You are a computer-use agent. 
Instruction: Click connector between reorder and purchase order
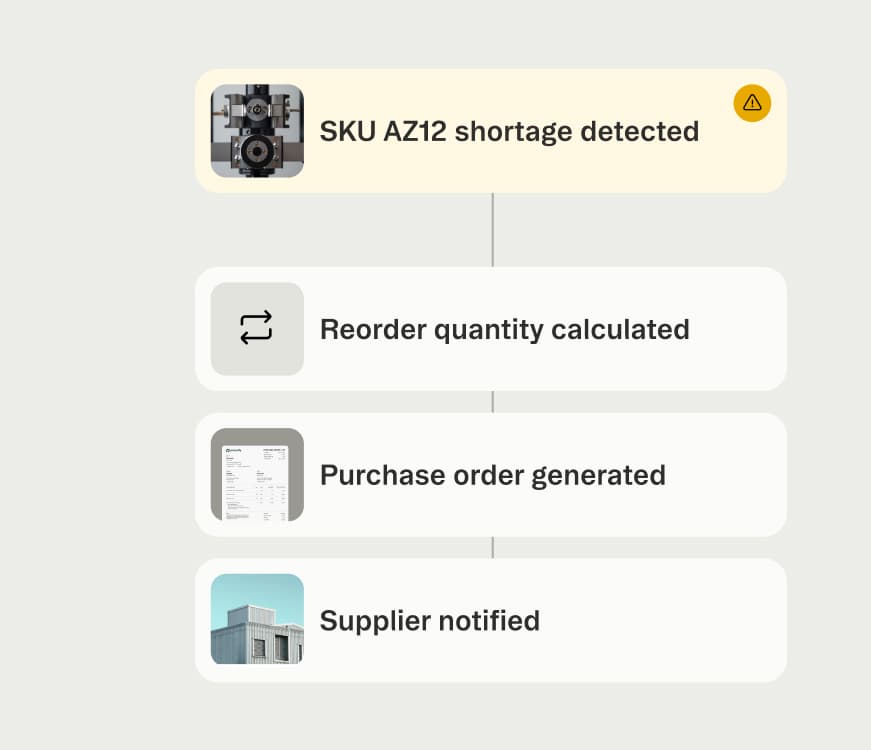click(x=492, y=402)
